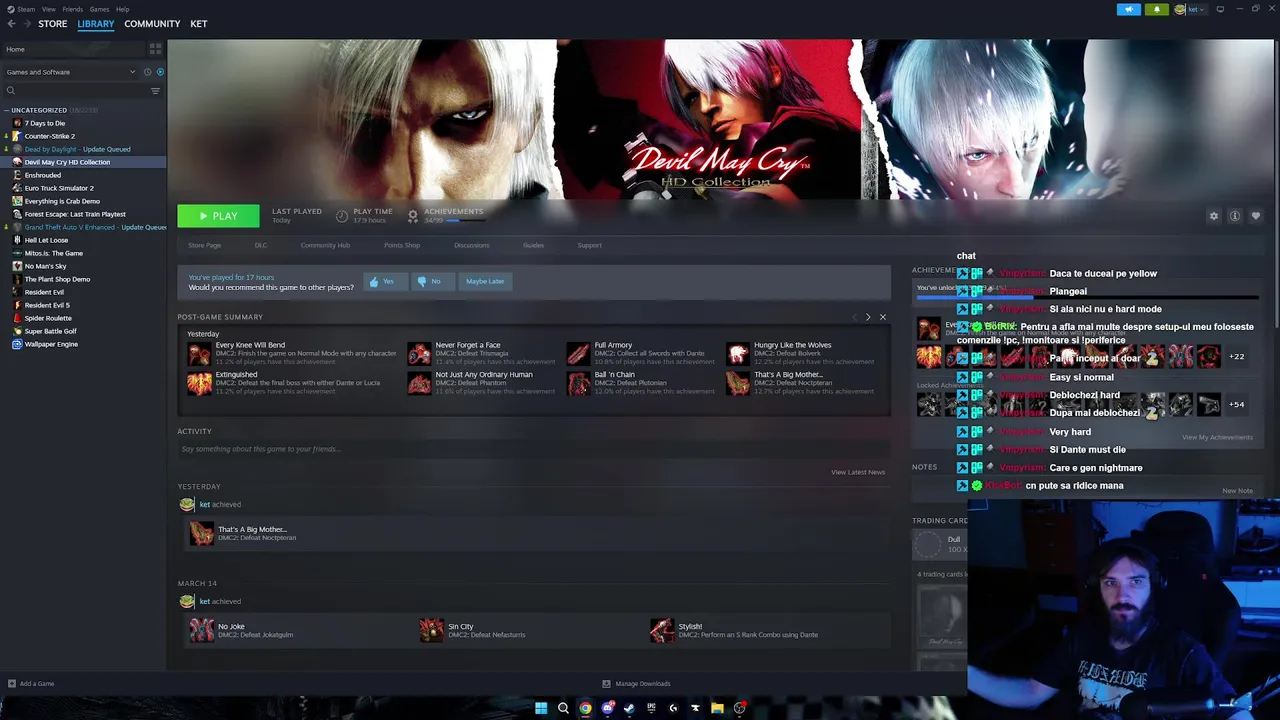Open Google Chrome from the taskbar

[x=585, y=708]
